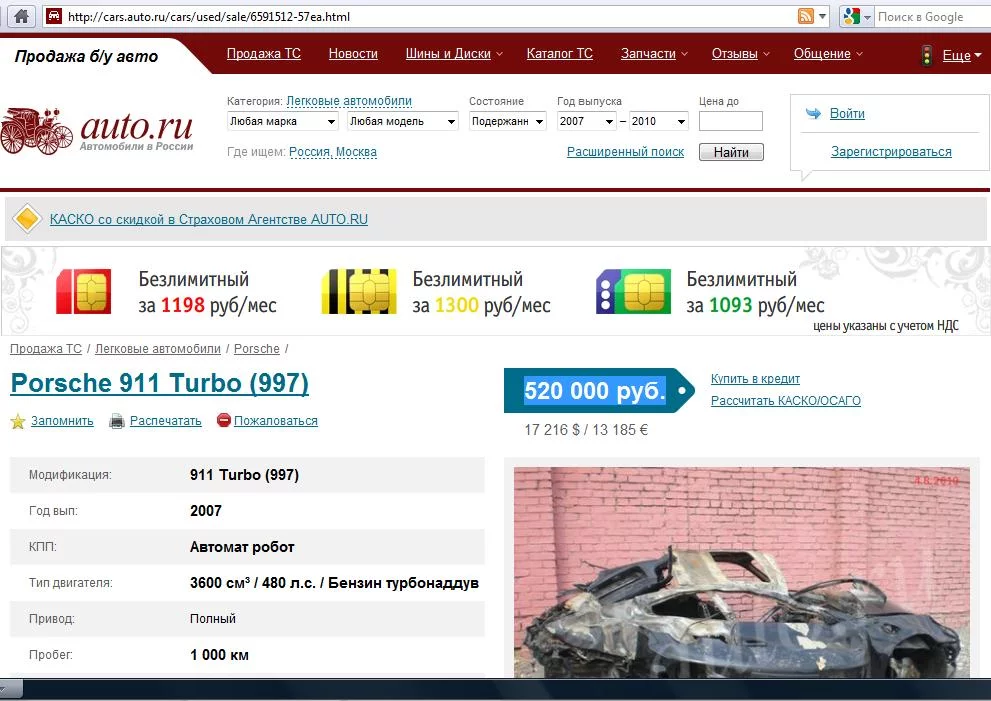991x701 pixels.
Task: Click the Запомнить link
Action: (x=62, y=421)
